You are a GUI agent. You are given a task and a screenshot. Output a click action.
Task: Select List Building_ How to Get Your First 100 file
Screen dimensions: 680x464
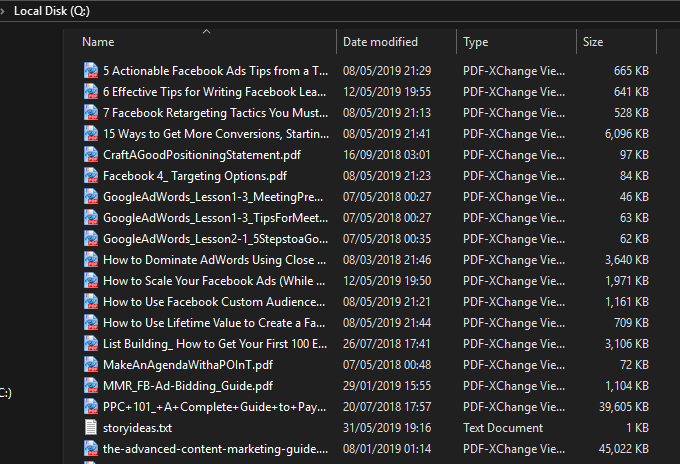[x=215, y=344]
